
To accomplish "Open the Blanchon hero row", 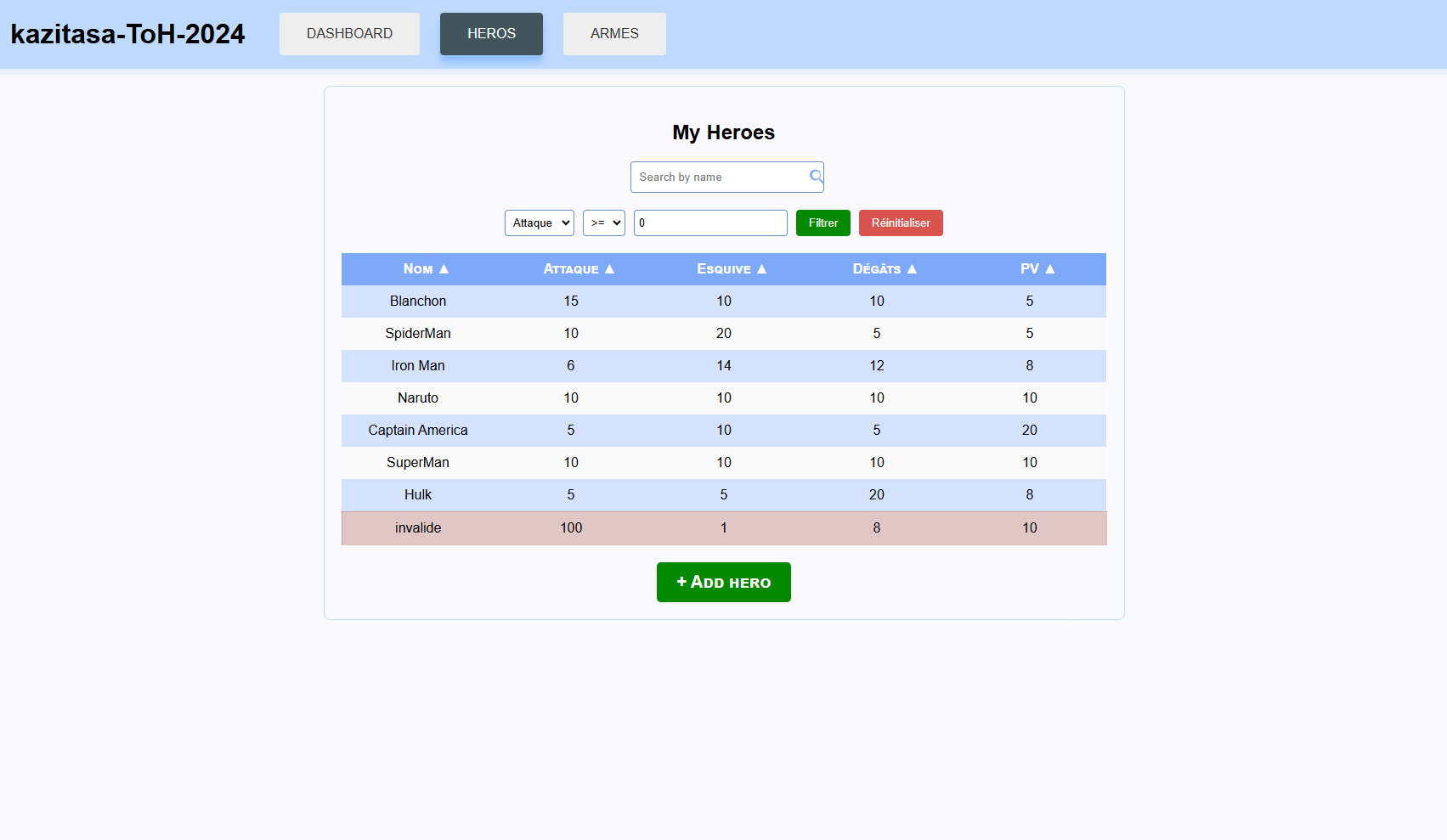I will pyautogui.click(x=418, y=302).
